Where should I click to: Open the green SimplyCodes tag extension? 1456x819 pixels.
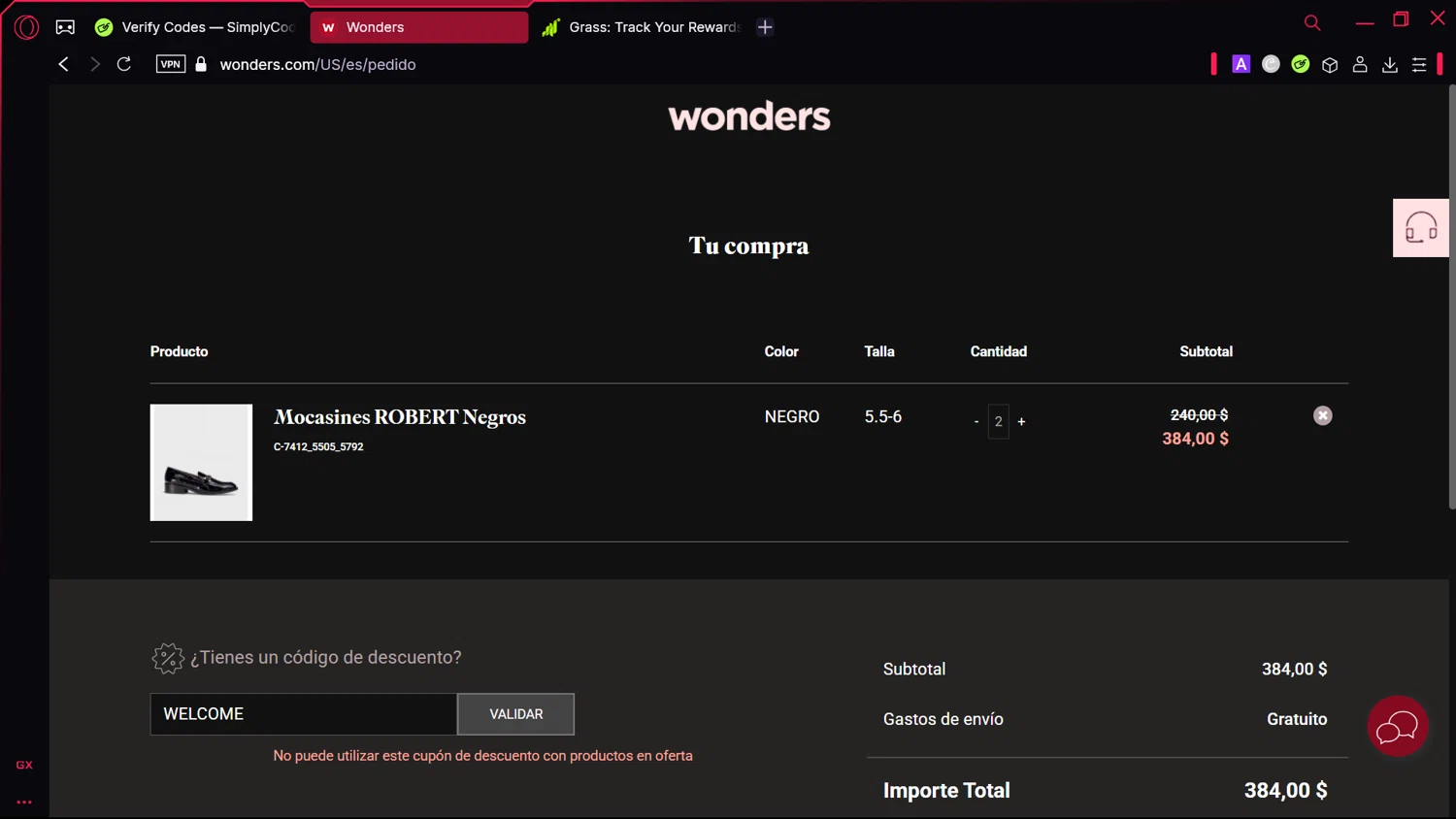(x=1301, y=64)
